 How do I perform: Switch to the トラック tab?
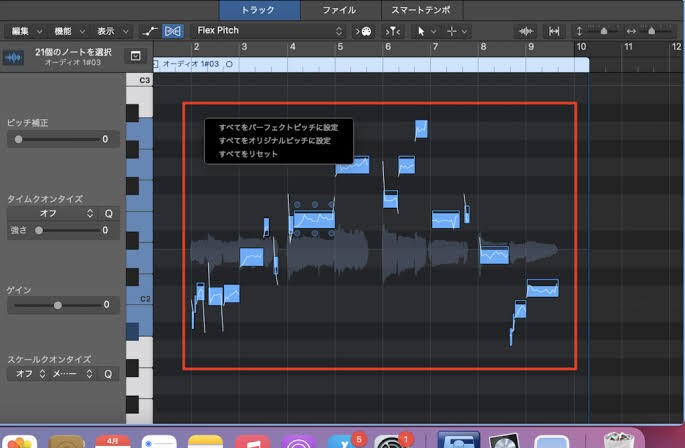coord(259,10)
